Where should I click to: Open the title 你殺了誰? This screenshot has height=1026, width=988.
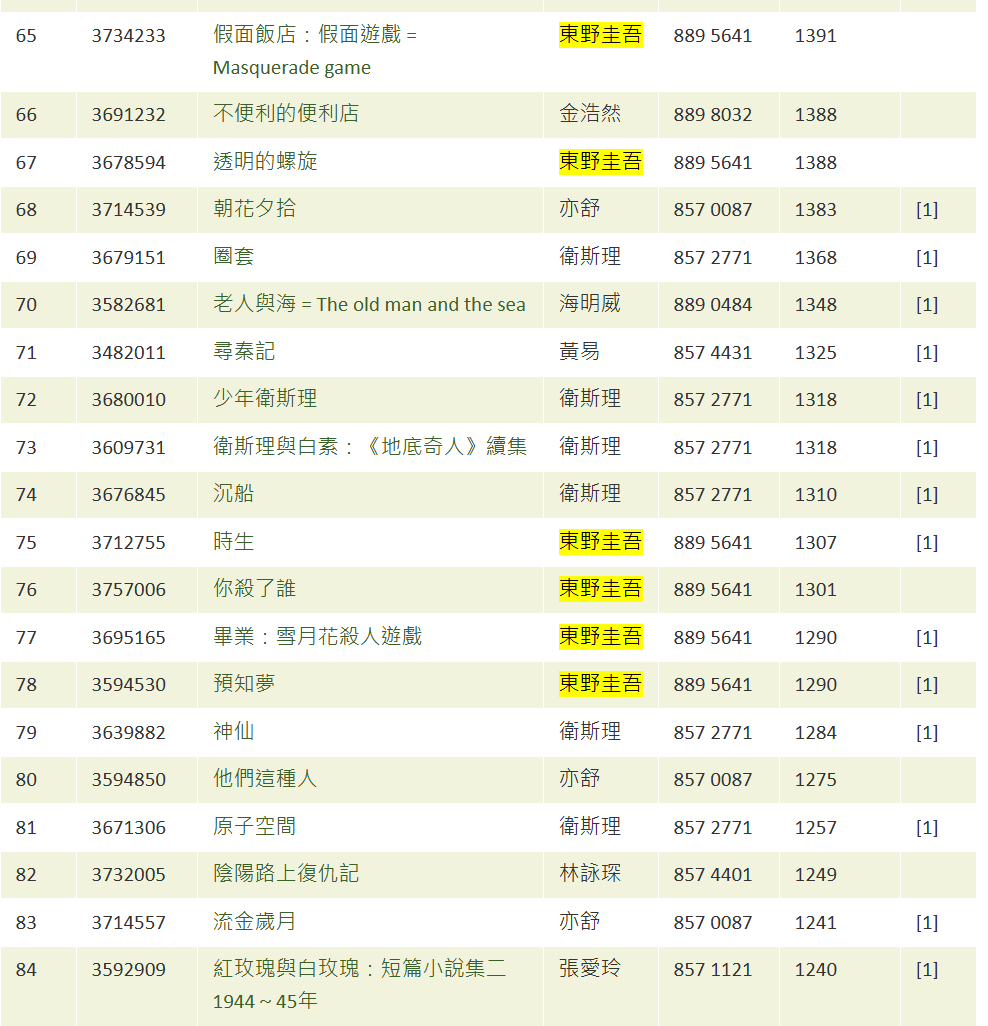click(255, 589)
